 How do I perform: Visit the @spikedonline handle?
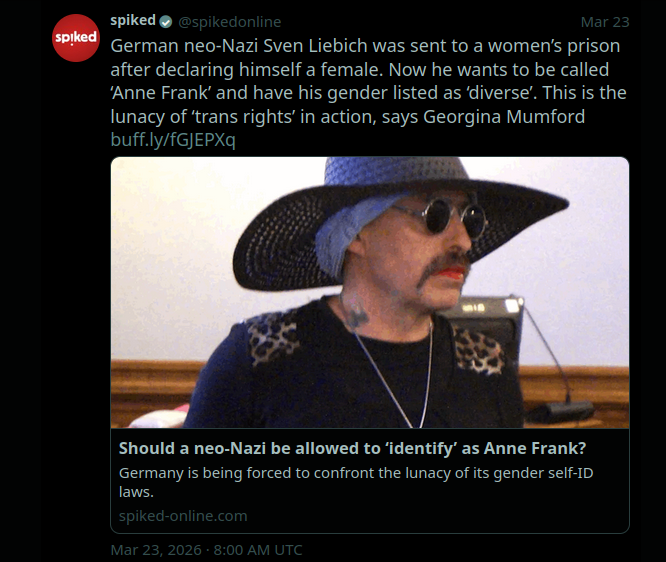229,22
